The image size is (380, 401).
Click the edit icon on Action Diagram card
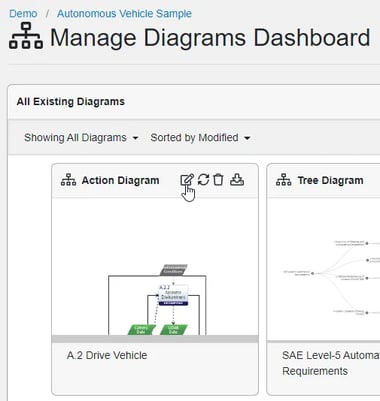coord(187,180)
